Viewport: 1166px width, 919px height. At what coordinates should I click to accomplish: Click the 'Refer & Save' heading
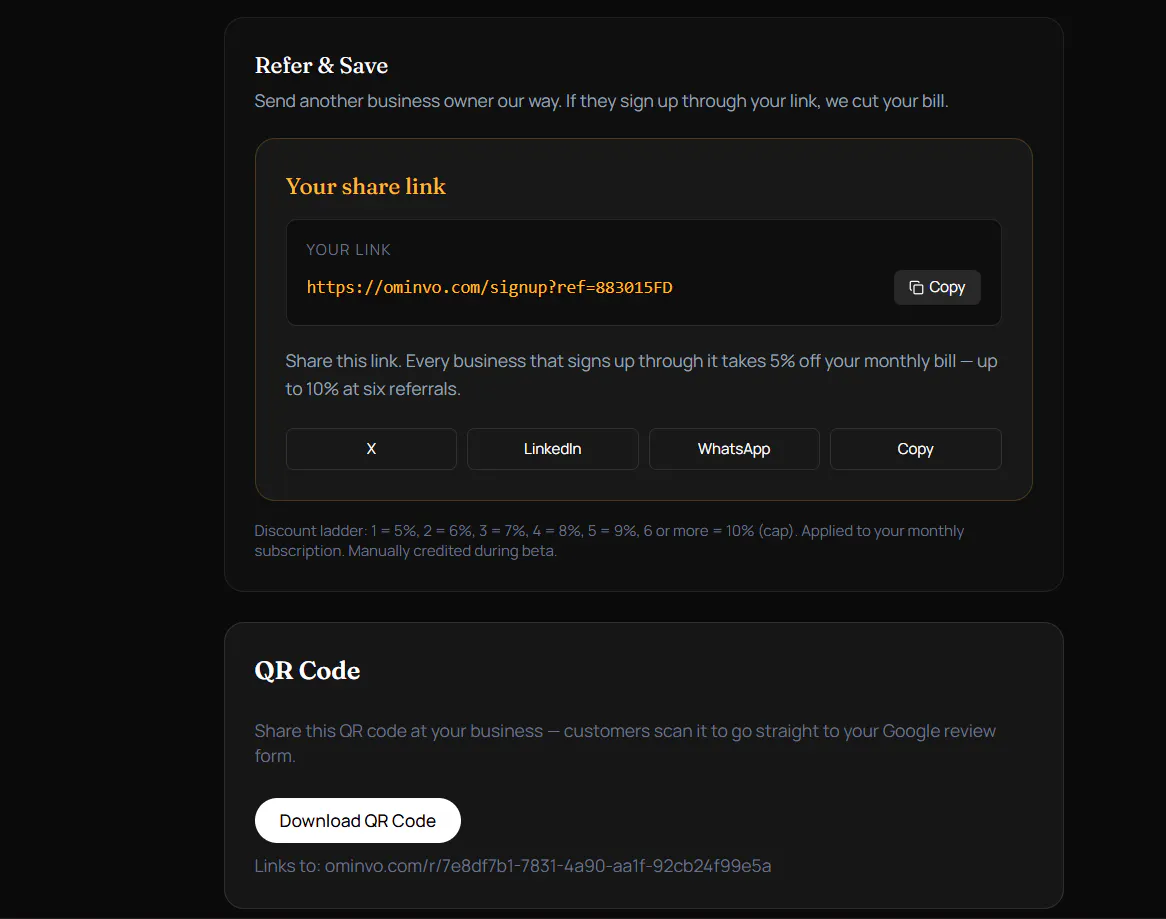pos(321,65)
